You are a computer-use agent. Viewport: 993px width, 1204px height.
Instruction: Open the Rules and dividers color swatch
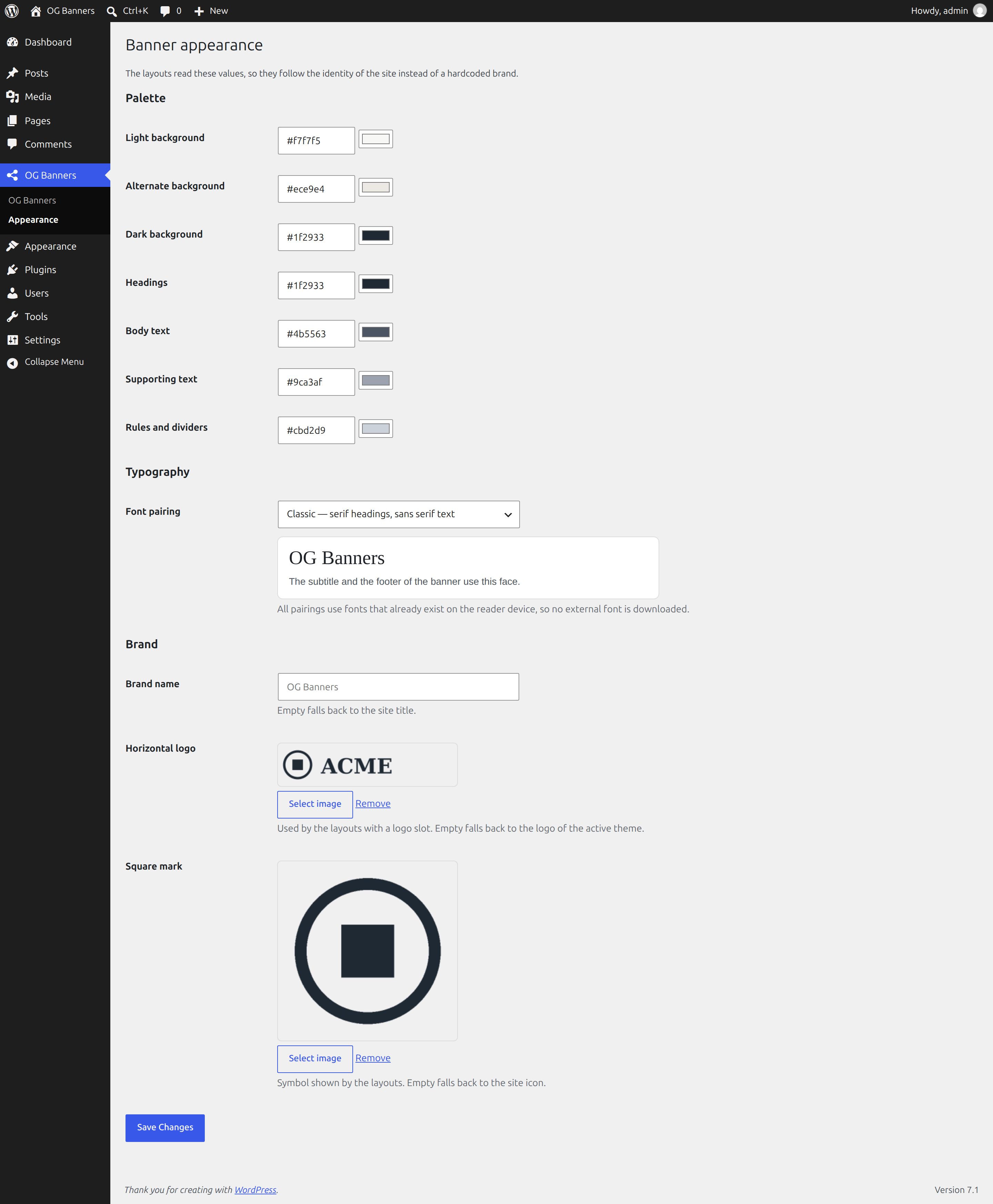[376, 429]
